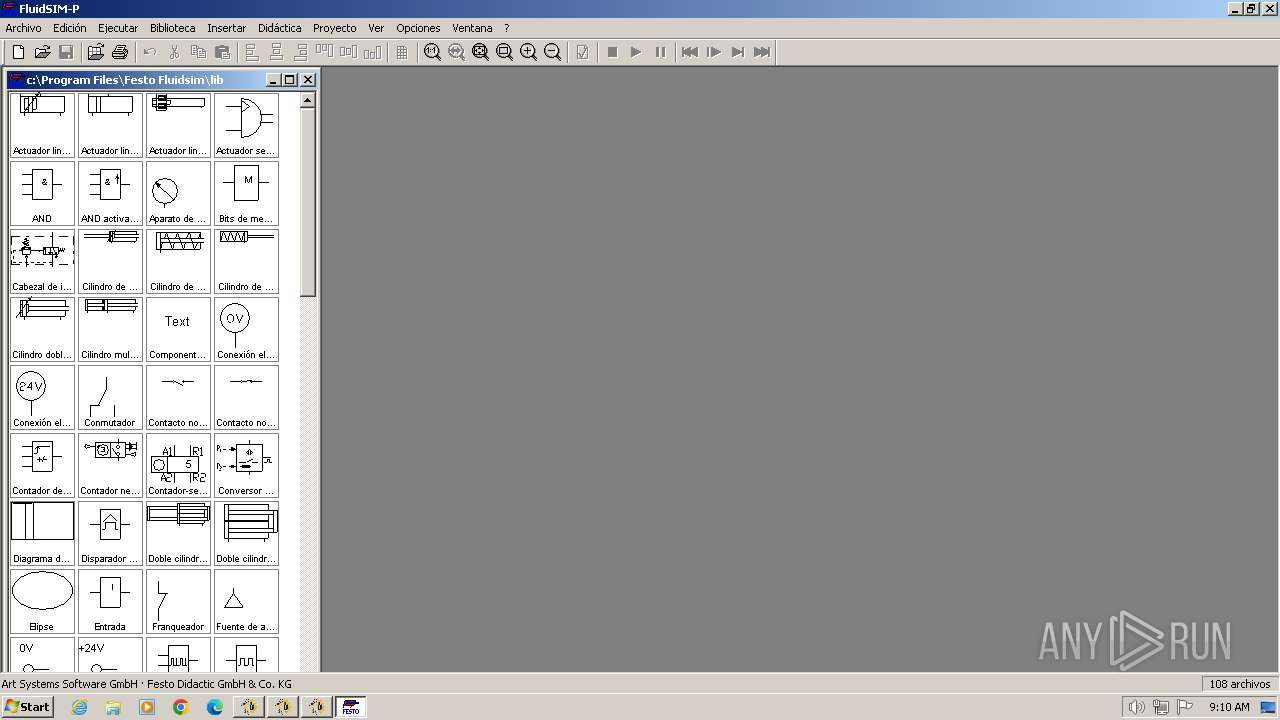Click the library panel vertical scrollbar thumb
Screen dimensions: 1280x720
(x=307, y=202)
